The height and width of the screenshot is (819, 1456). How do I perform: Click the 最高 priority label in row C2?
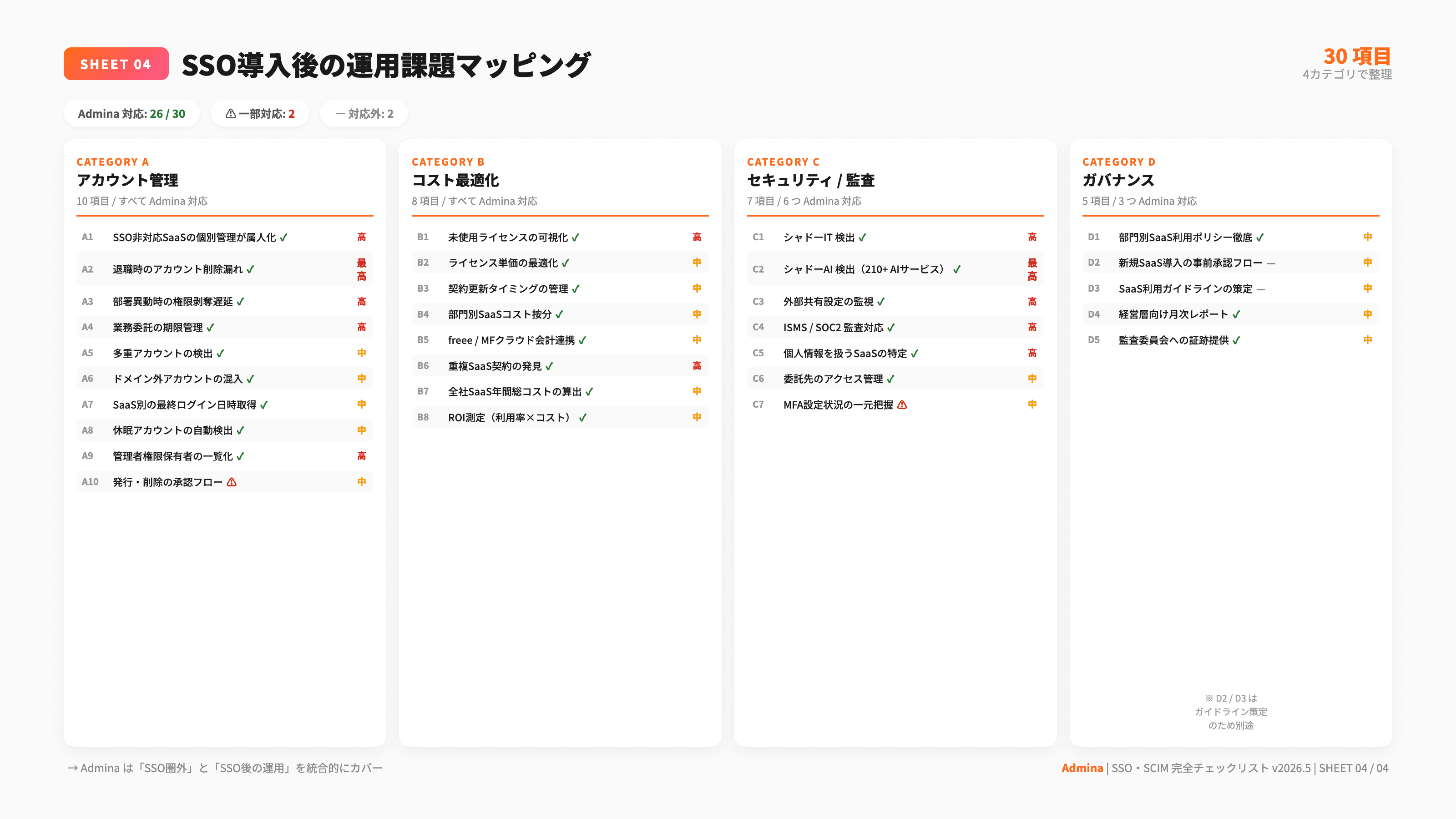(1032, 269)
